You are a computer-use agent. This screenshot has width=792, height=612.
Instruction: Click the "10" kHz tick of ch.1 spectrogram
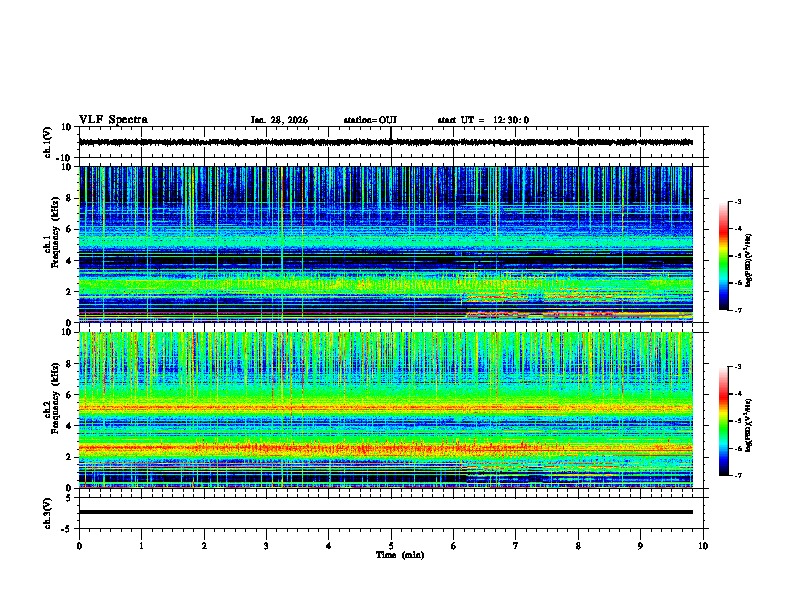(67, 168)
